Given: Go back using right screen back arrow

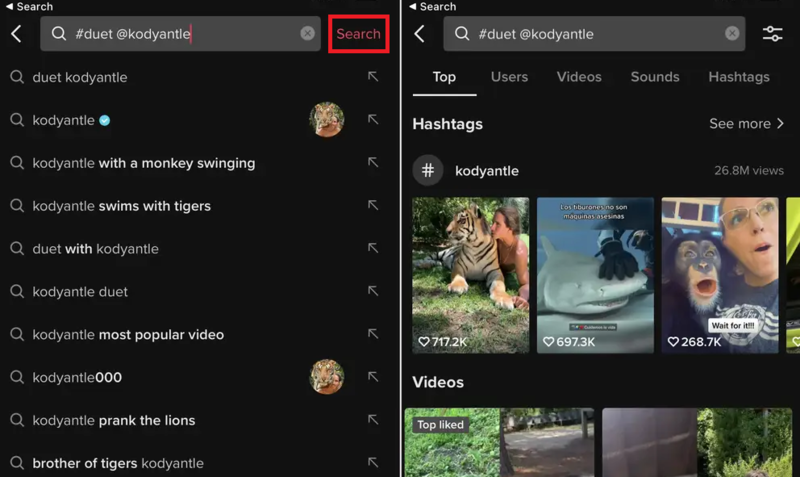Looking at the screenshot, I should 419,34.
